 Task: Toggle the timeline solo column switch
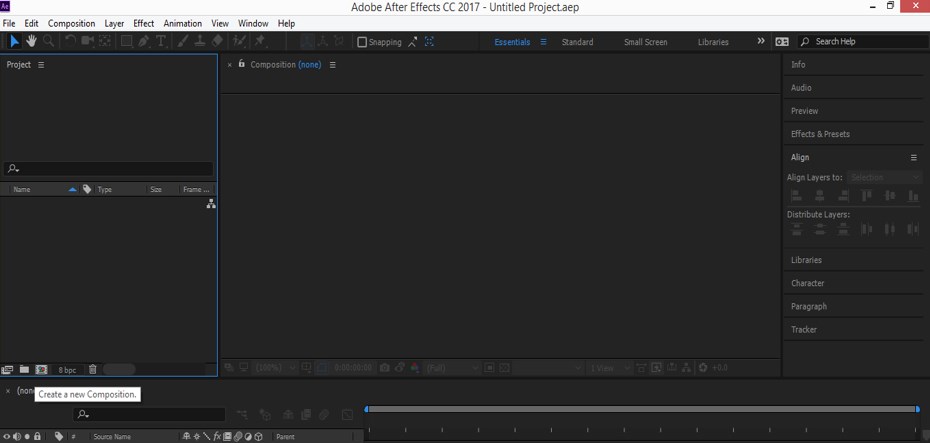[27, 436]
